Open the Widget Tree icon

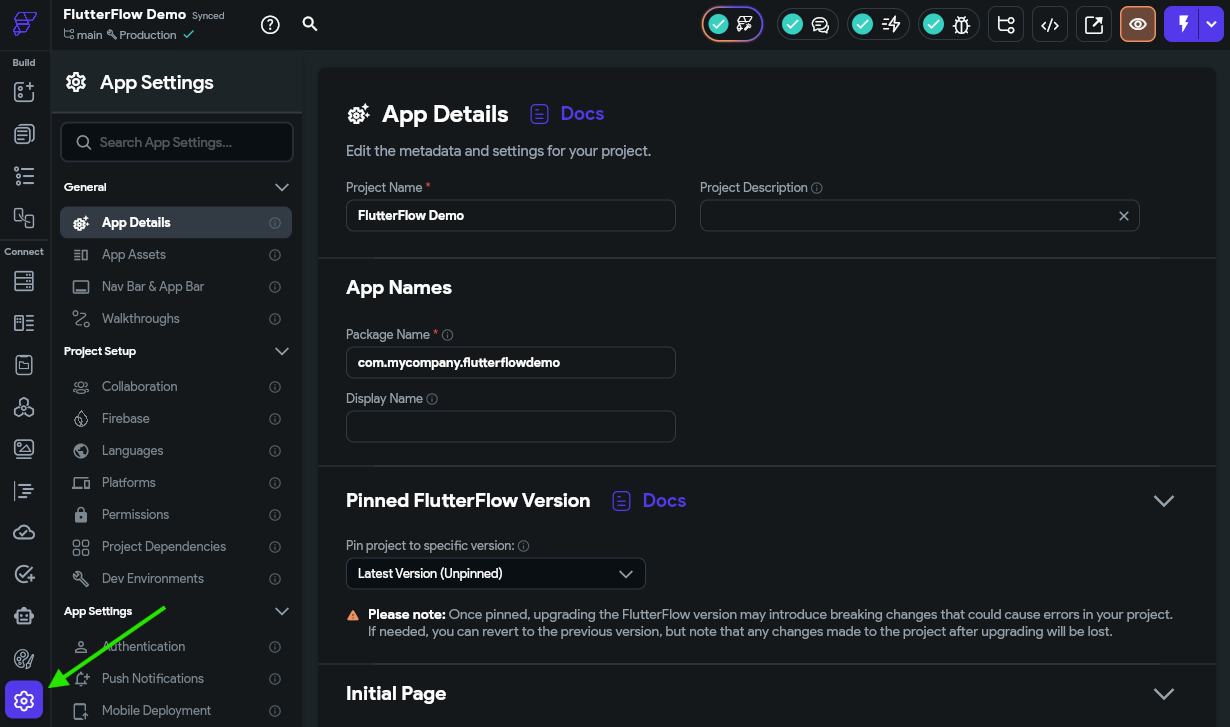point(24,176)
